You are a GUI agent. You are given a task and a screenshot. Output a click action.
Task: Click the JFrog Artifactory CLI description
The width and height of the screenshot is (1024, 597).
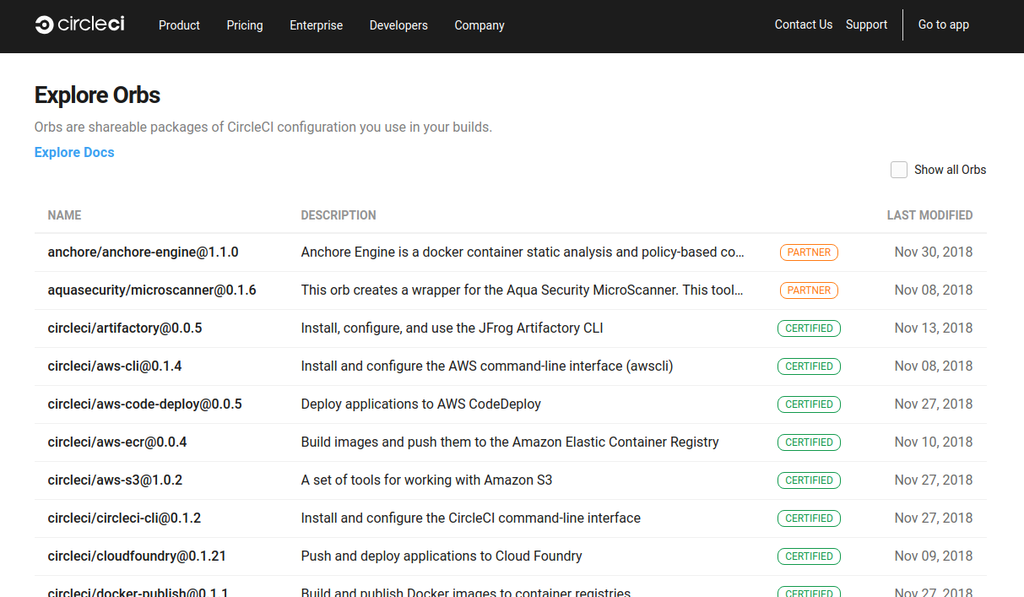point(452,328)
